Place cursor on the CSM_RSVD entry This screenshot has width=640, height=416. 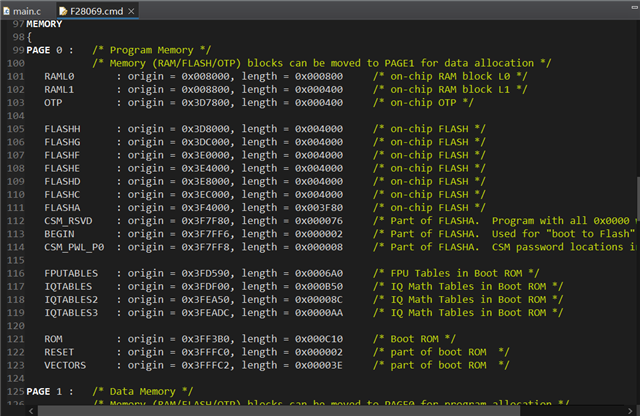(x=68, y=220)
